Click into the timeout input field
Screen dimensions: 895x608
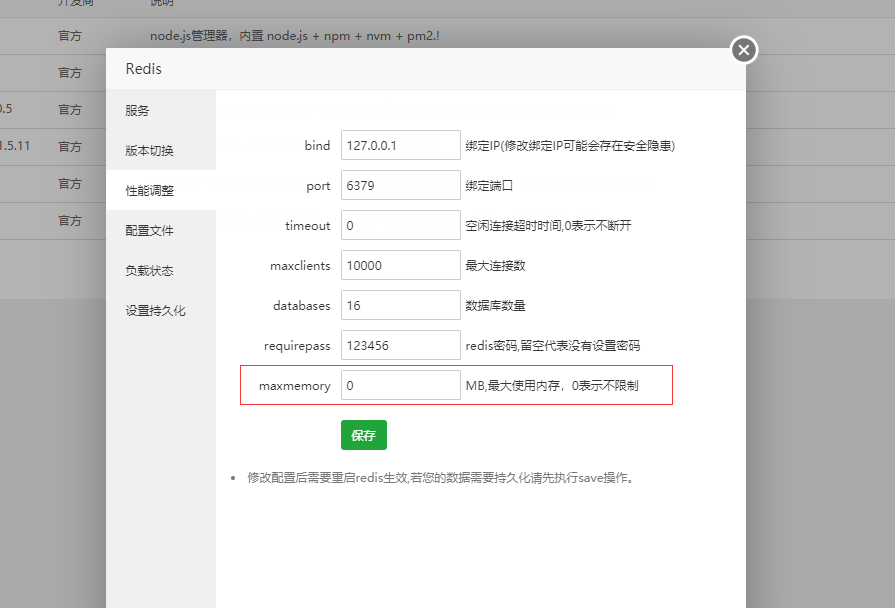(400, 226)
